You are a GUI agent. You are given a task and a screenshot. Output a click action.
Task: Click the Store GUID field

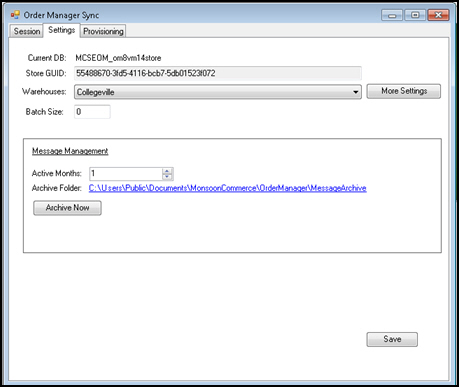[x=218, y=73]
